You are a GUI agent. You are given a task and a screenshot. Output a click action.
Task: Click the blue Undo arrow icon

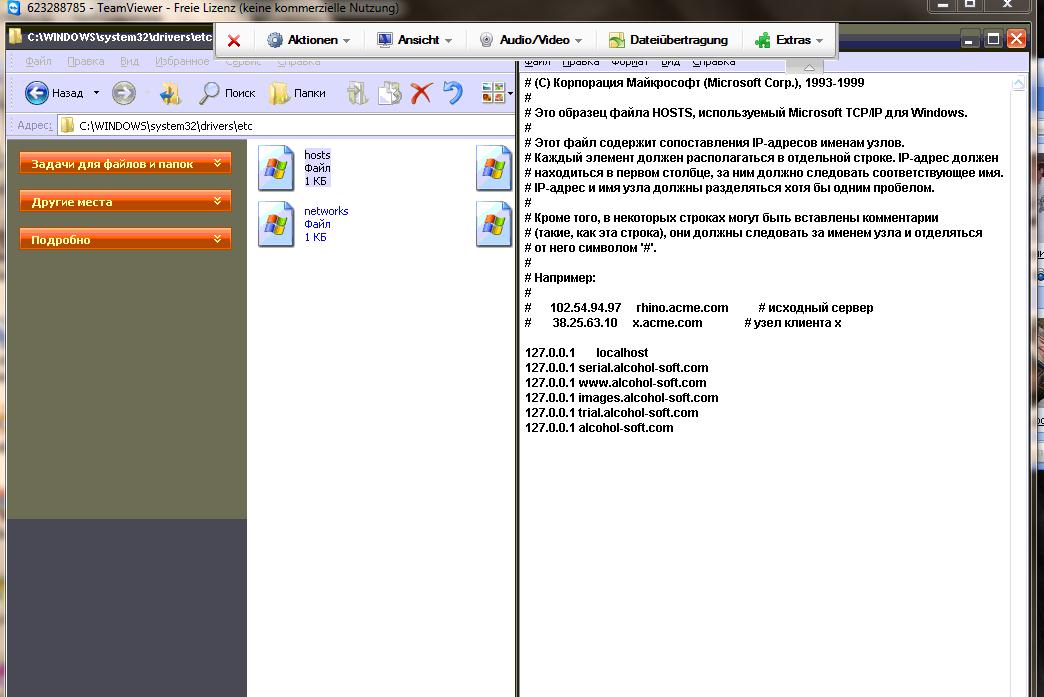point(453,93)
